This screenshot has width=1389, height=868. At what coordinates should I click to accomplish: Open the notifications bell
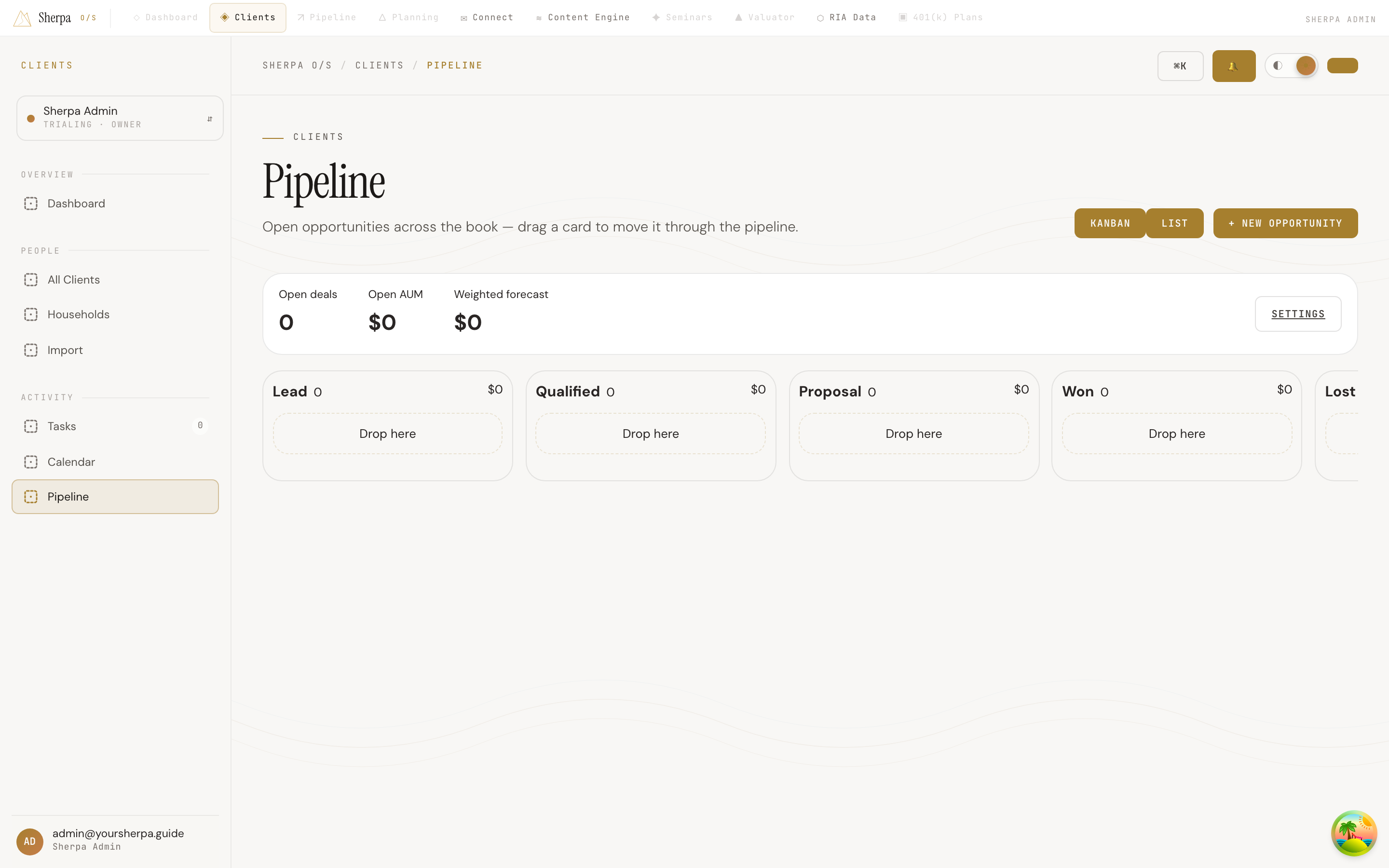1233,66
